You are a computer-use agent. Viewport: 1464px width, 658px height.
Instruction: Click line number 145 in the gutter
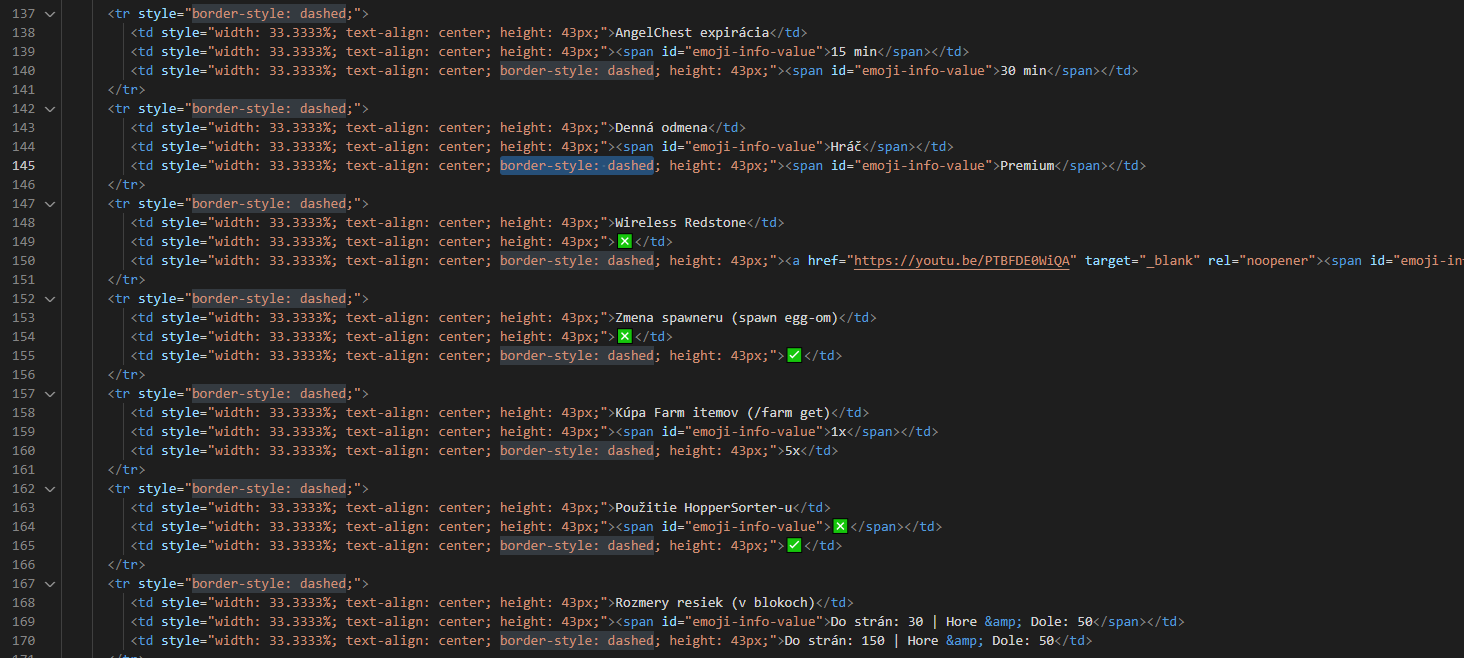pyautogui.click(x=24, y=166)
